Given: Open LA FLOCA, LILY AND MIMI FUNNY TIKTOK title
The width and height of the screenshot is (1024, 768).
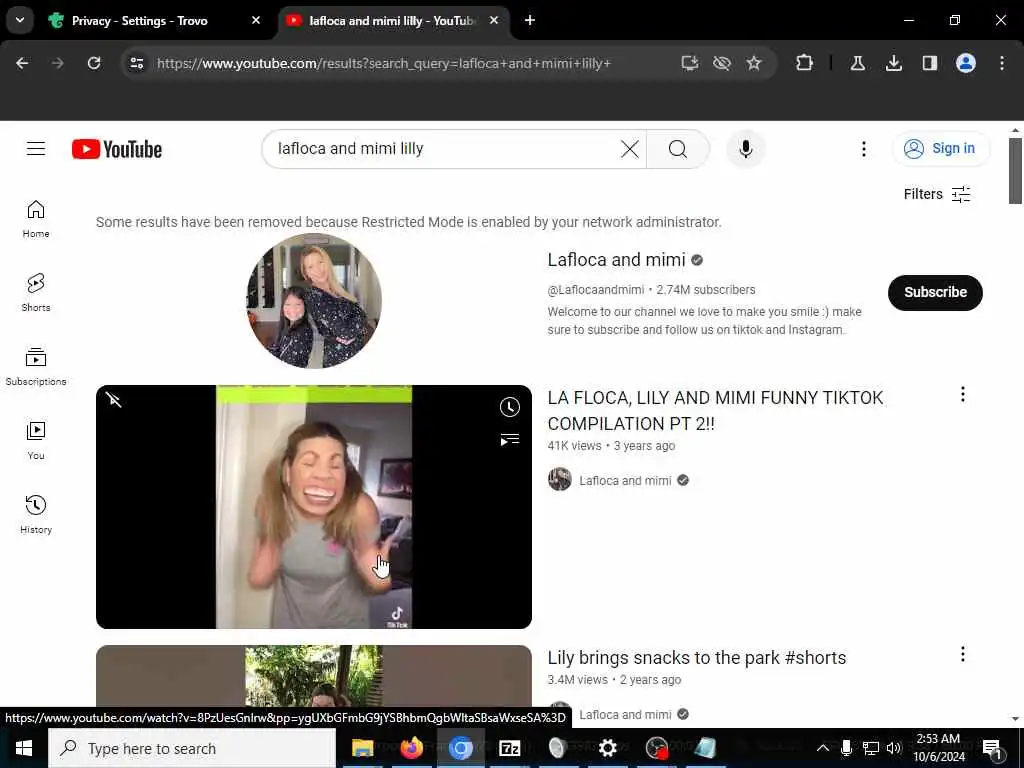Looking at the screenshot, I should (715, 410).
